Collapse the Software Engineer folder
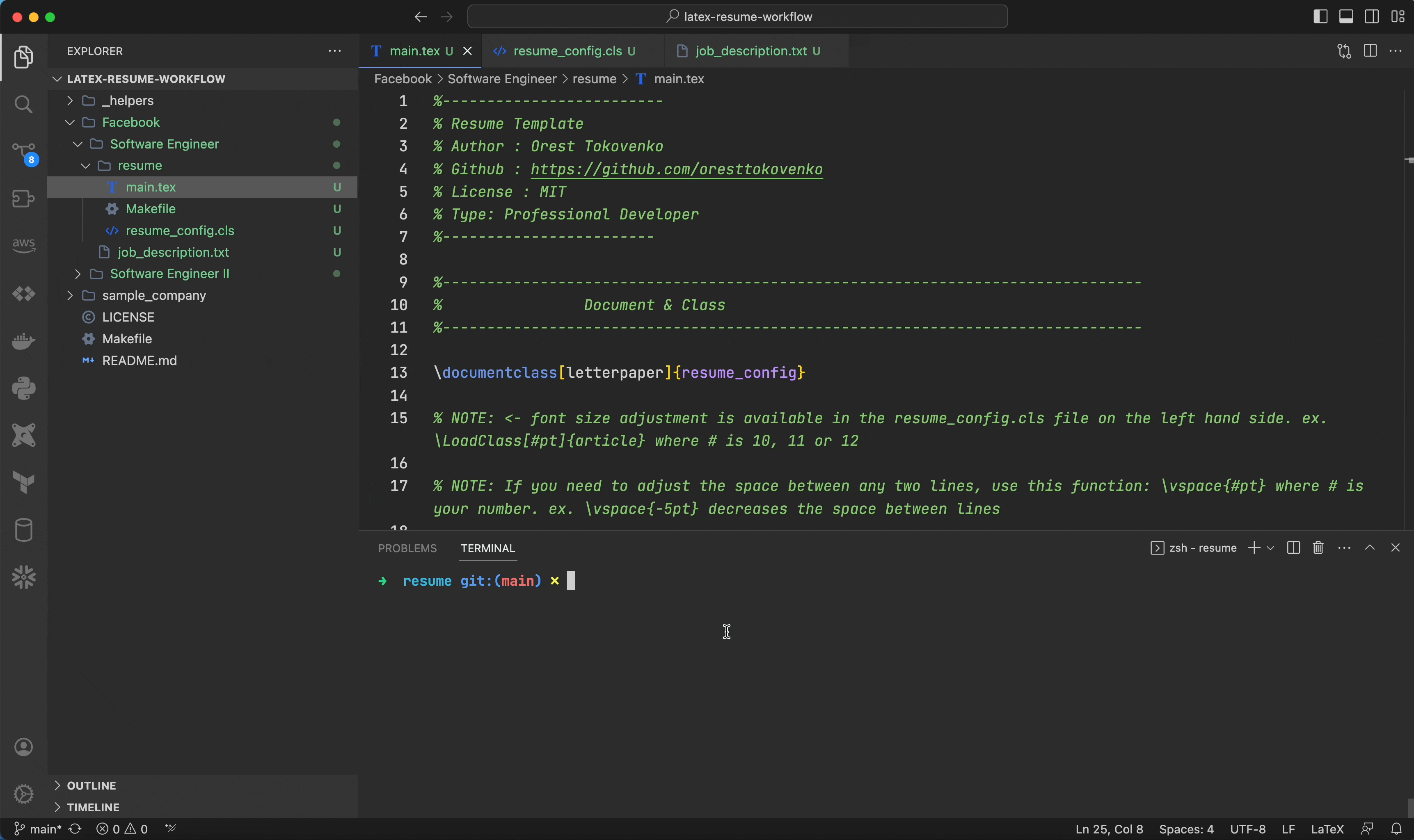 tap(78, 144)
